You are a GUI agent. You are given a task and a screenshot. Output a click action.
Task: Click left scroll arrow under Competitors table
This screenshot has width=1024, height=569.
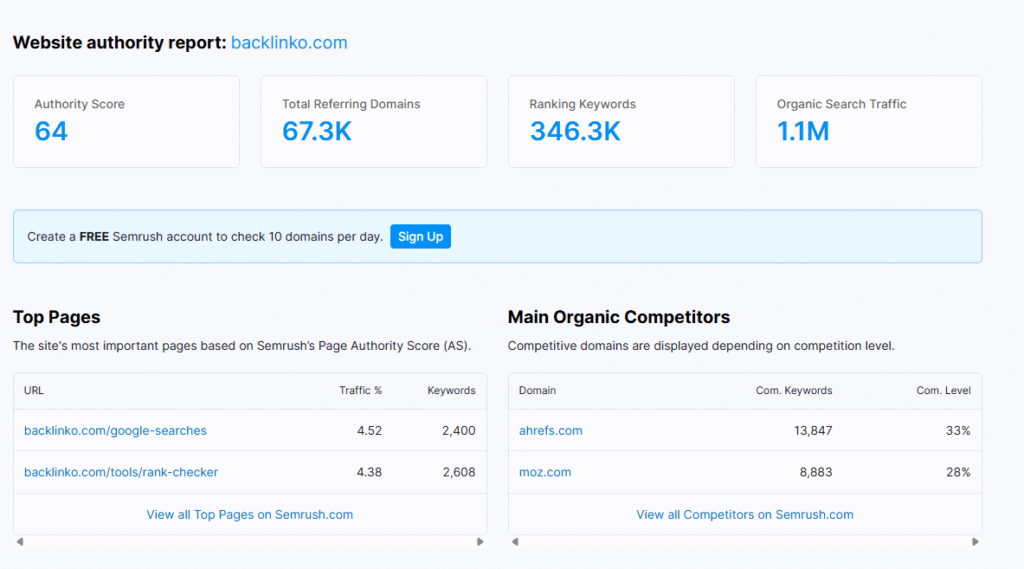514,542
